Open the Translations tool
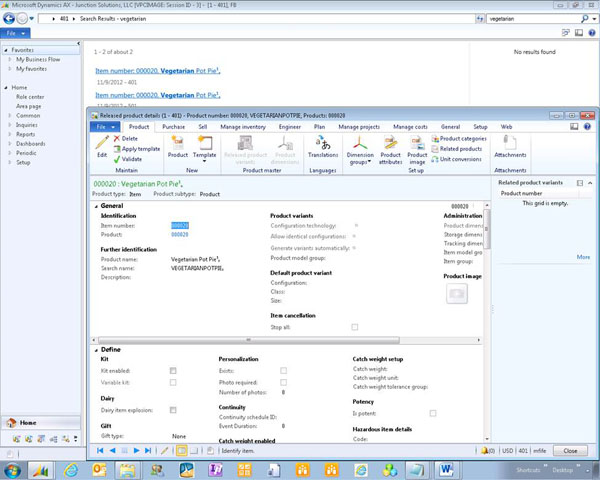 tap(323, 147)
